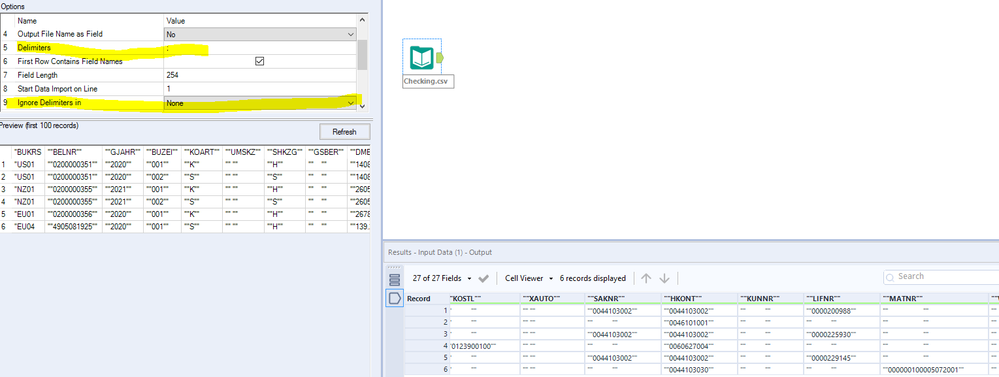
Task: Click the KOSTL results column header
Action: click(x=484, y=298)
